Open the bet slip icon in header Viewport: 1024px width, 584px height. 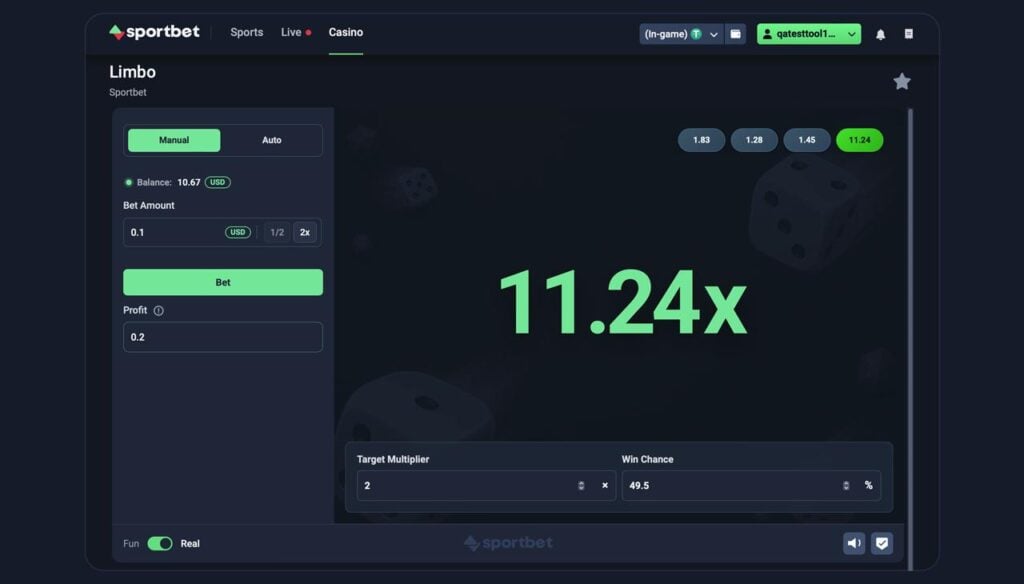pos(908,34)
